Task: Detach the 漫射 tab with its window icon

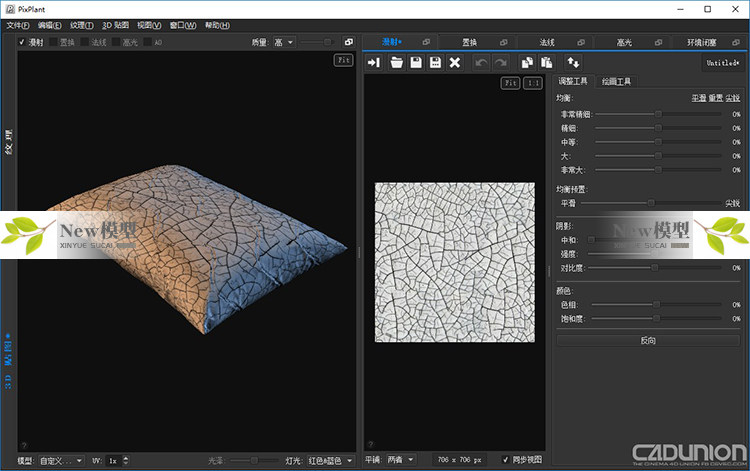Action: pos(426,42)
